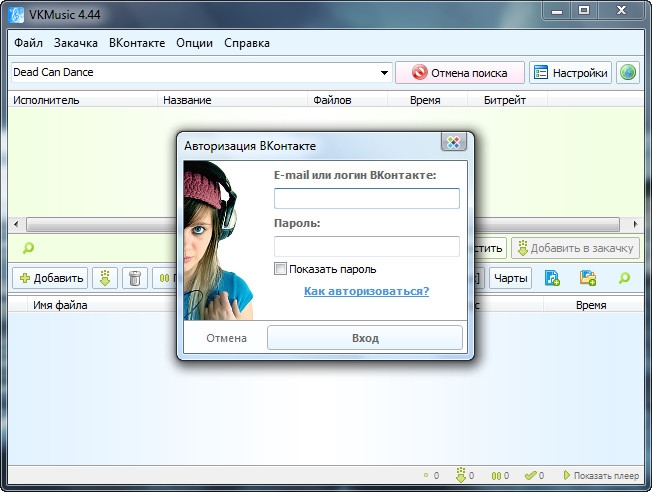Viewport: 652px width, 492px height.
Task: Click the completed downloads checkmark counter
Action: click(x=534, y=475)
